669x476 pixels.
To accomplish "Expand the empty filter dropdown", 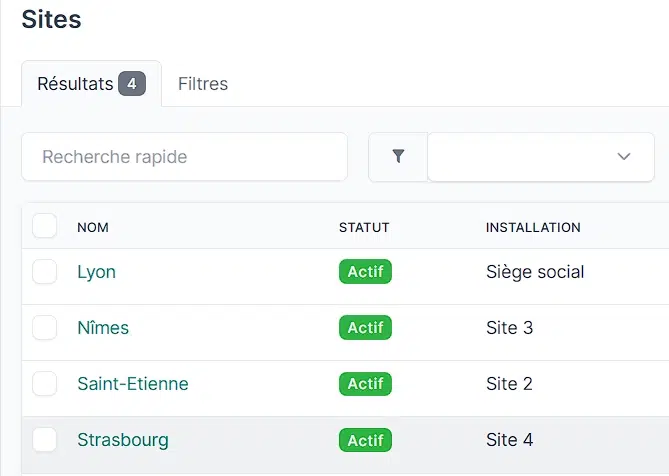I will coord(541,157).
